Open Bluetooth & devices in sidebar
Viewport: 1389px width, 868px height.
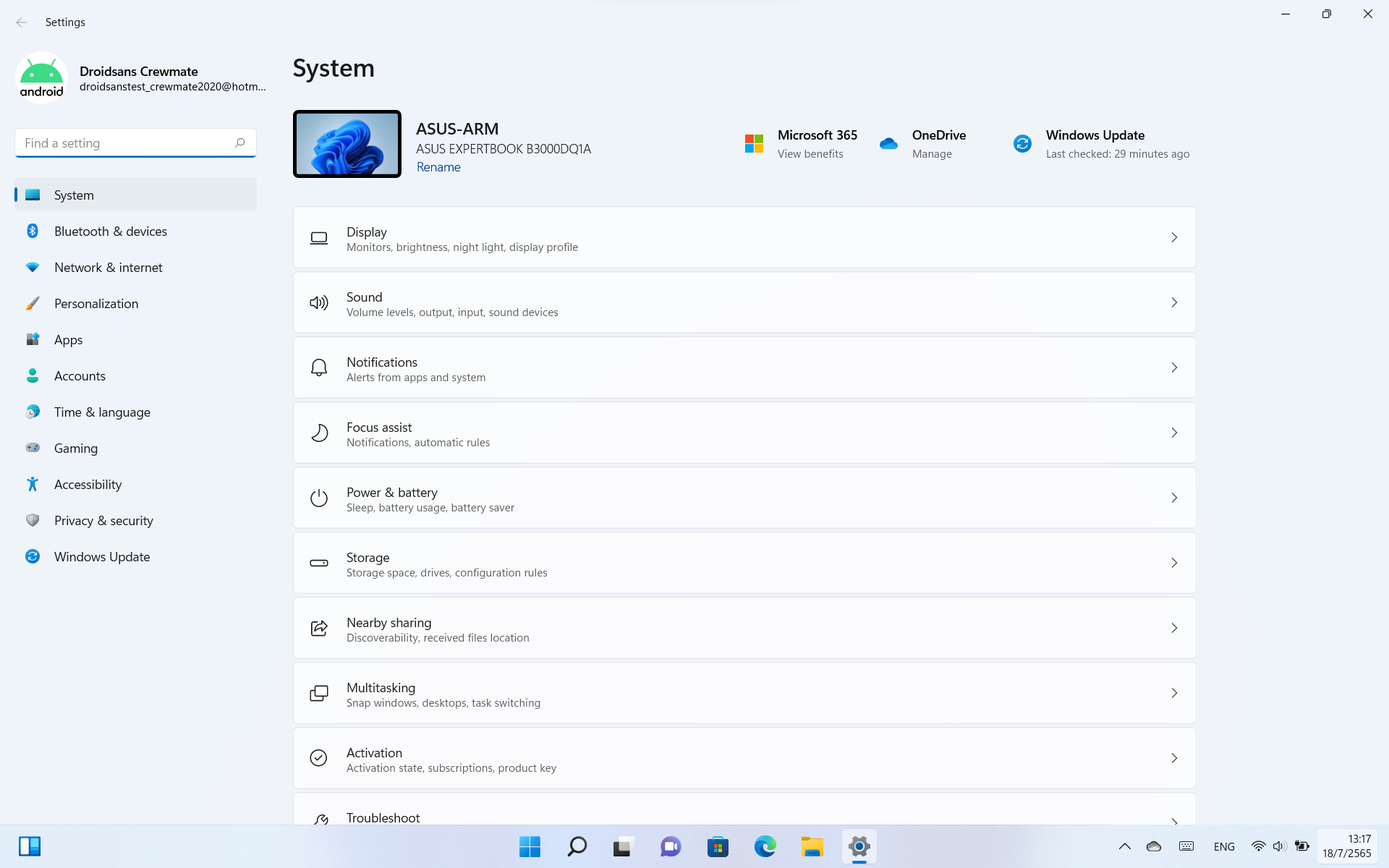click(110, 231)
